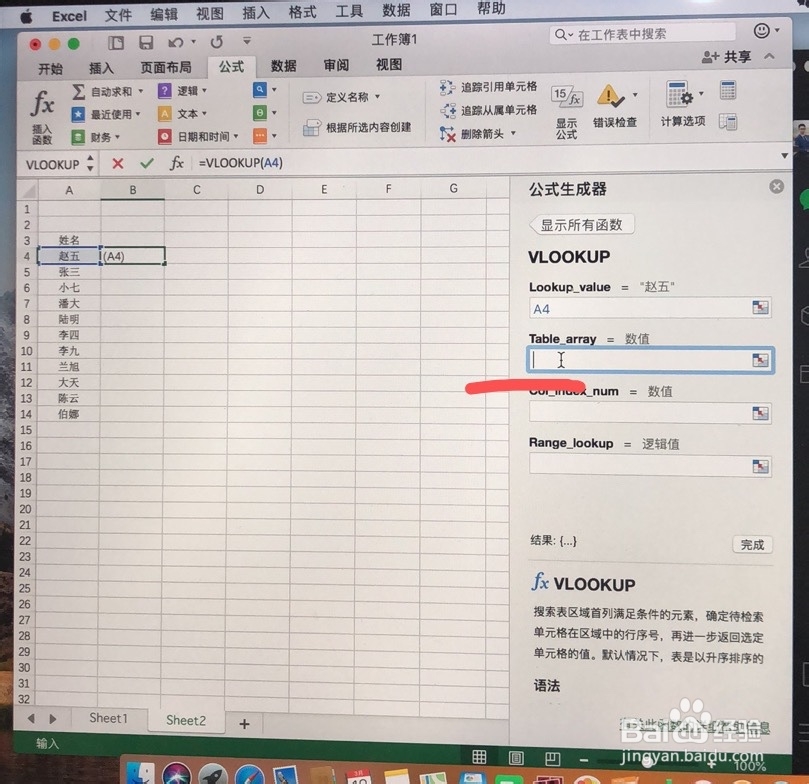
Task: Cancel the formula entry red X
Action: click(x=118, y=164)
